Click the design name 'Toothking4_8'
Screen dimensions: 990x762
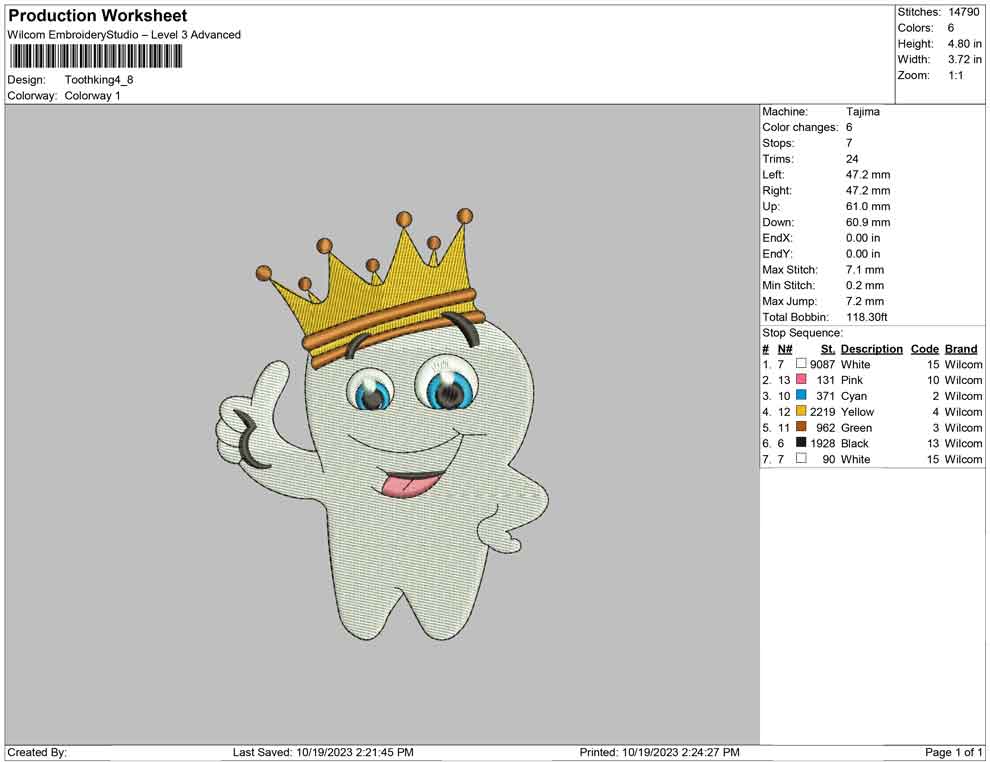point(99,80)
